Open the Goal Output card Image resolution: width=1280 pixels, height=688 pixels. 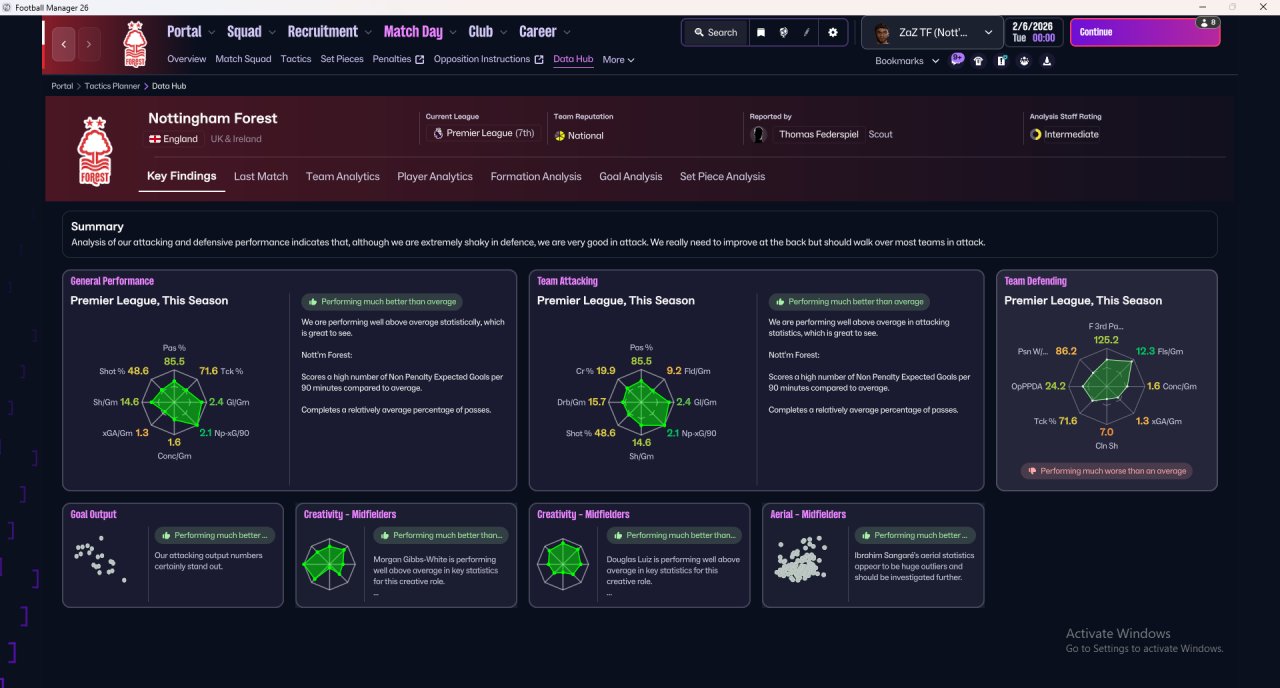173,555
